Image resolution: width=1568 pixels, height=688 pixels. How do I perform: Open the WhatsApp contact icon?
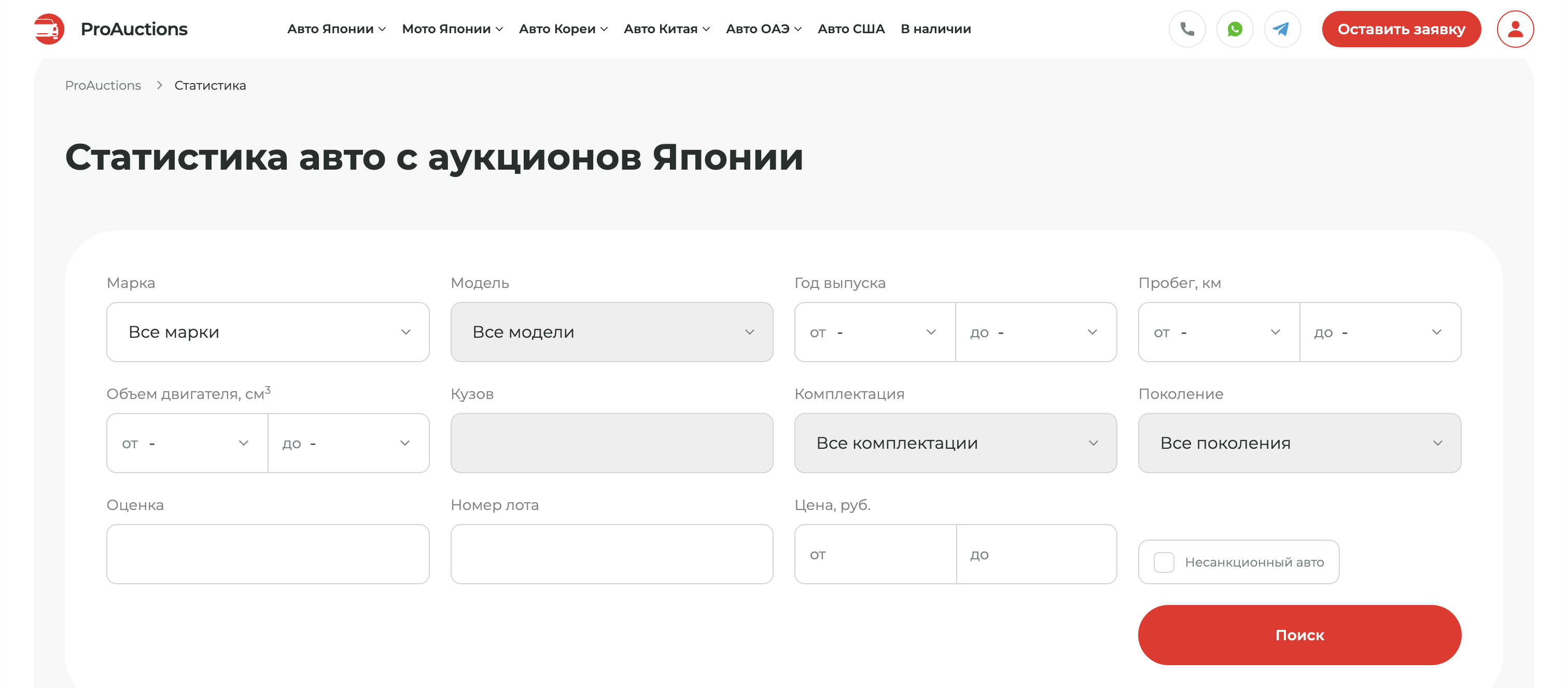(x=1235, y=29)
